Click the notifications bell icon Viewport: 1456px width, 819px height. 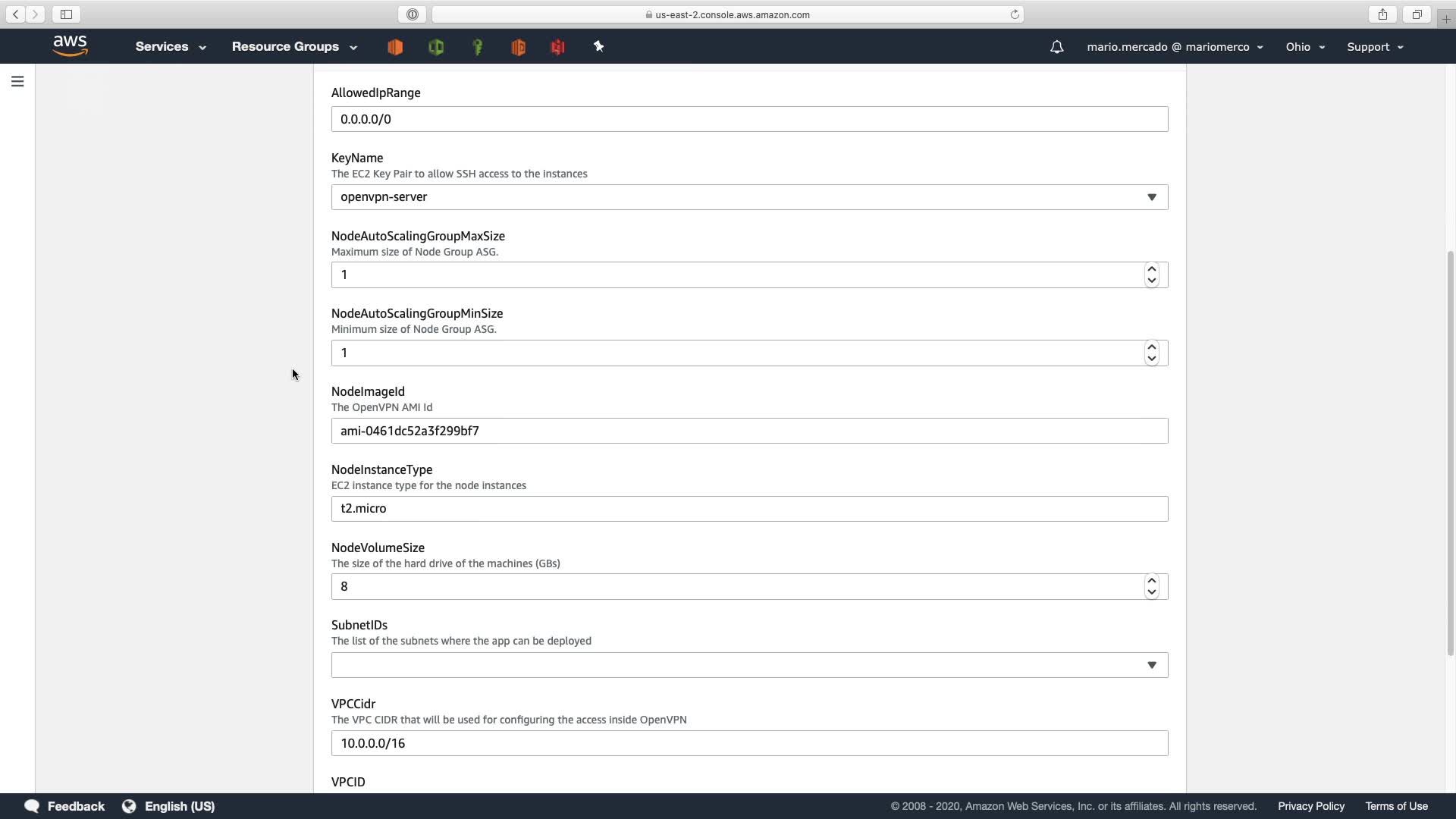(1056, 47)
